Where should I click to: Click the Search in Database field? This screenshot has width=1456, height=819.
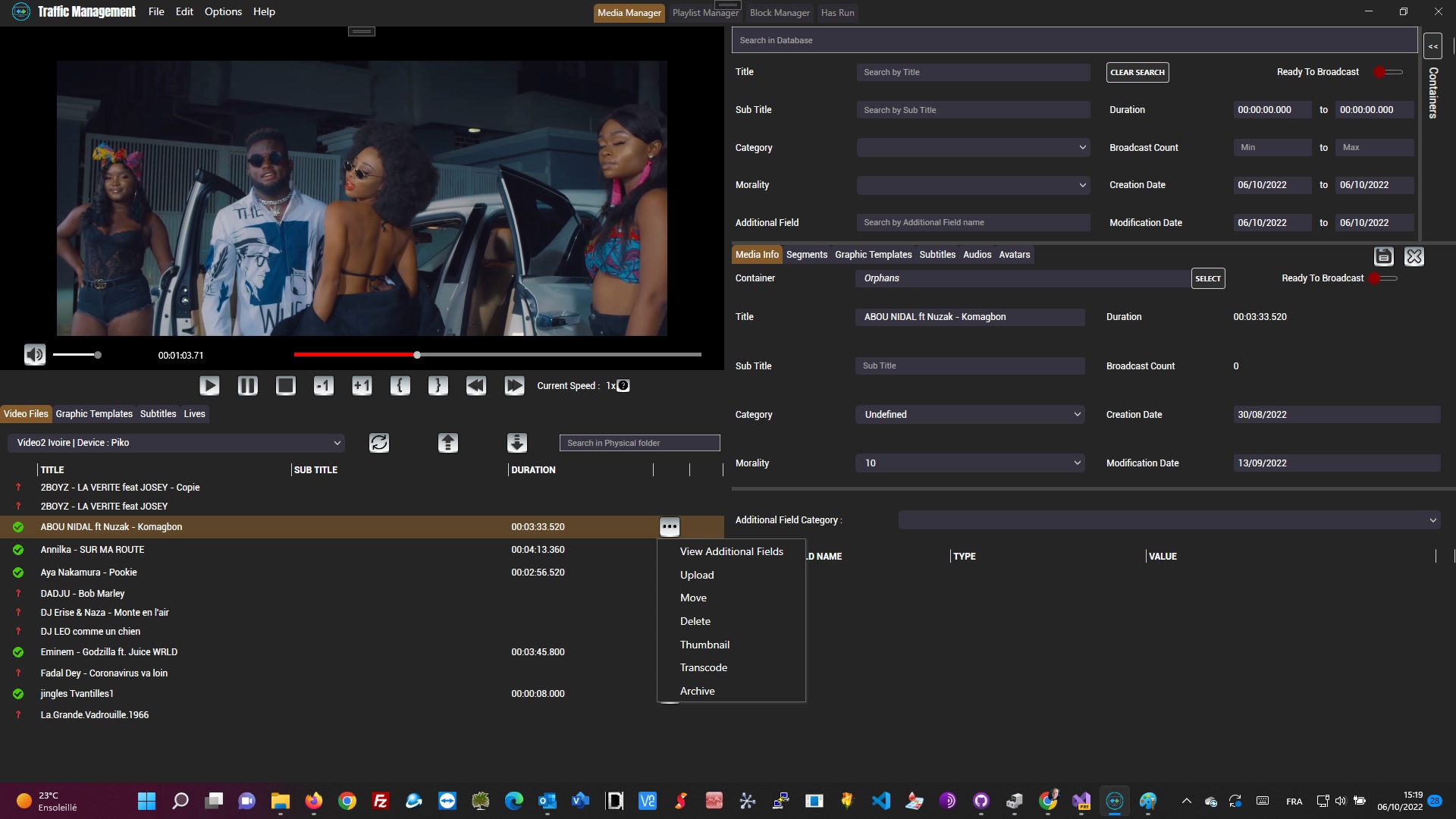(x=1074, y=40)
